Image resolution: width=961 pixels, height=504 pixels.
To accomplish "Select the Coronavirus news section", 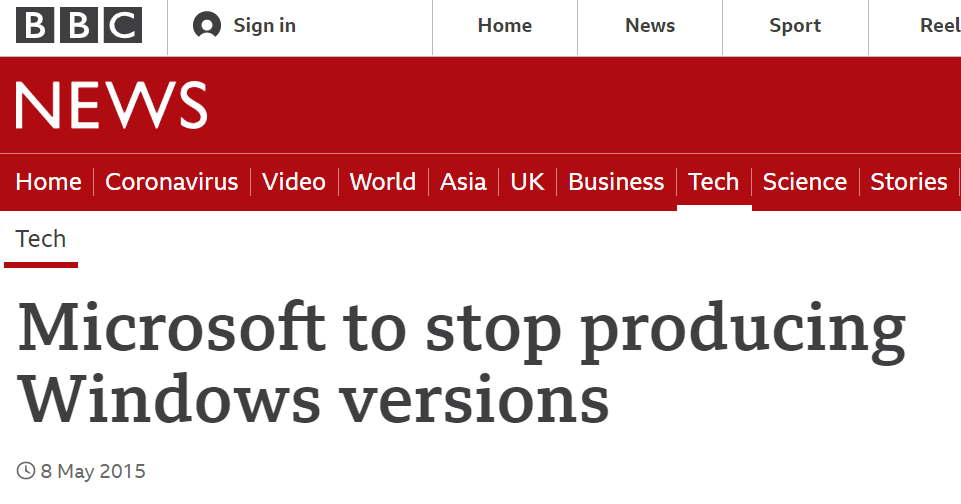I will tap(172, 181).
